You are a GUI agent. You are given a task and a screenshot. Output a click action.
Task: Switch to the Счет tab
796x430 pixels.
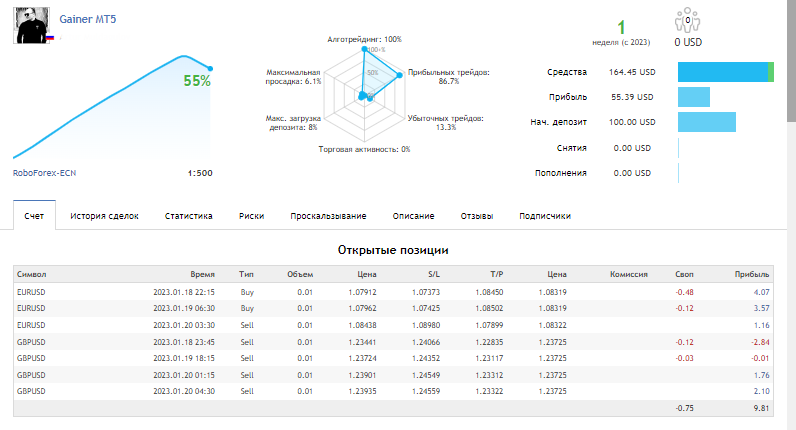(34, 216)
